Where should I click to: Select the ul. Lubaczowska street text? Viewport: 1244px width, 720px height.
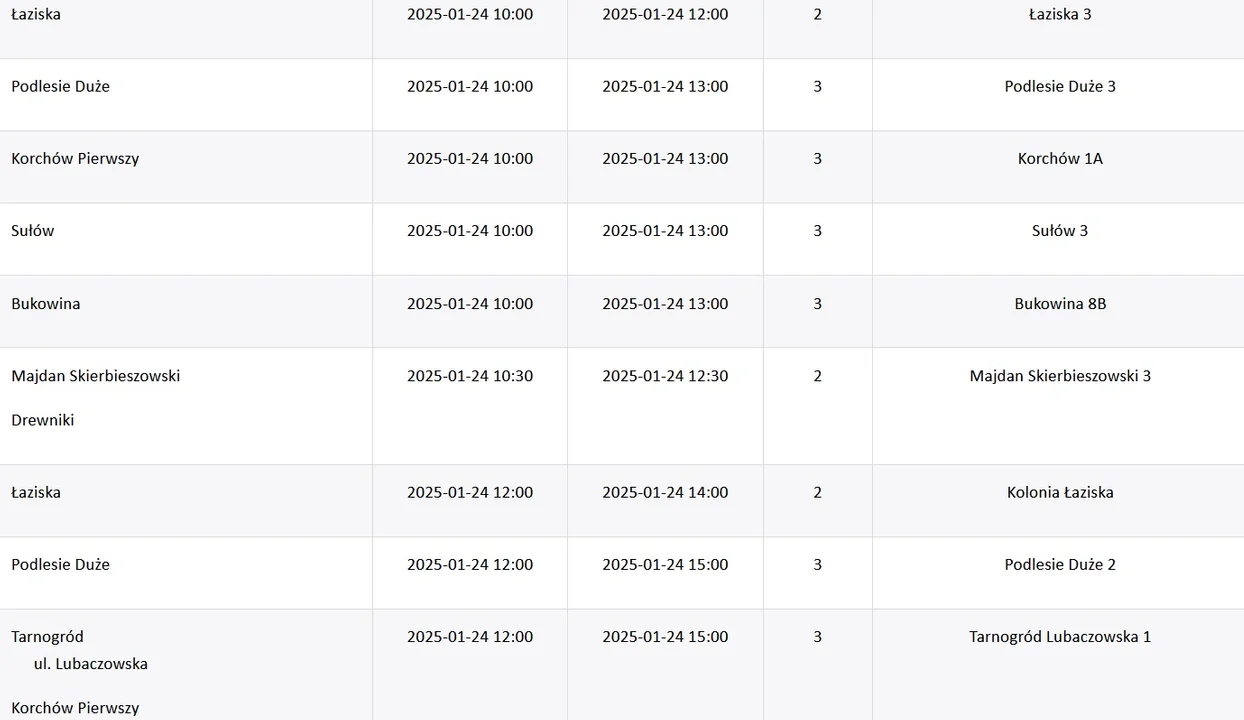tap(91, 664)
